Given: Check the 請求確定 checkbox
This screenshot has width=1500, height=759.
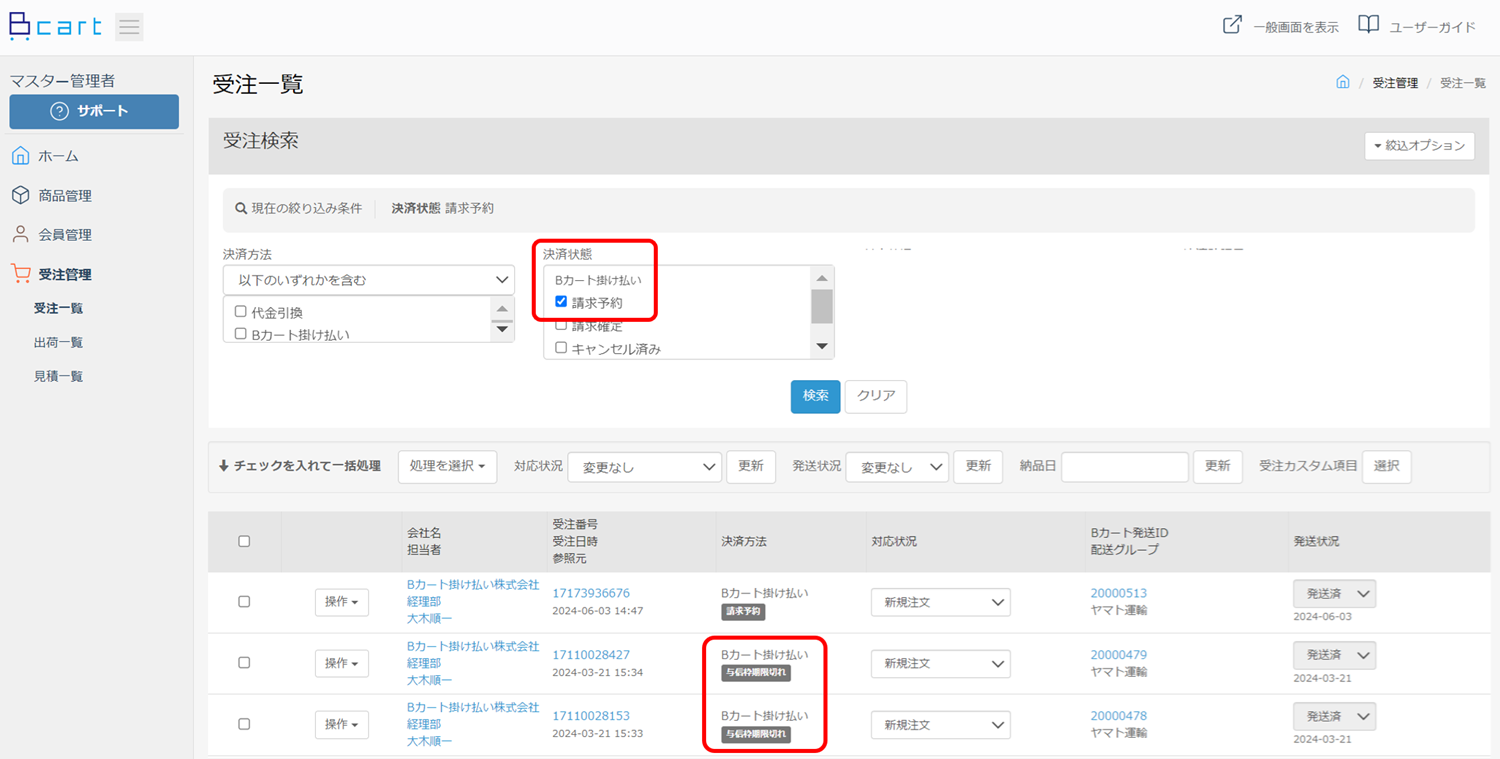Looking at the screenshot, I should [x=561, y=326].
